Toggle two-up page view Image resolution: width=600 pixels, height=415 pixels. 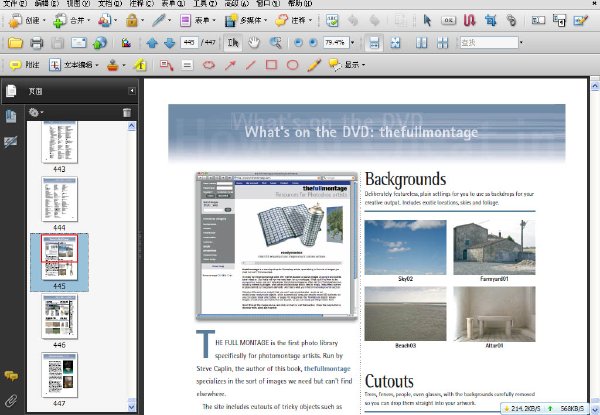[421, 43]
